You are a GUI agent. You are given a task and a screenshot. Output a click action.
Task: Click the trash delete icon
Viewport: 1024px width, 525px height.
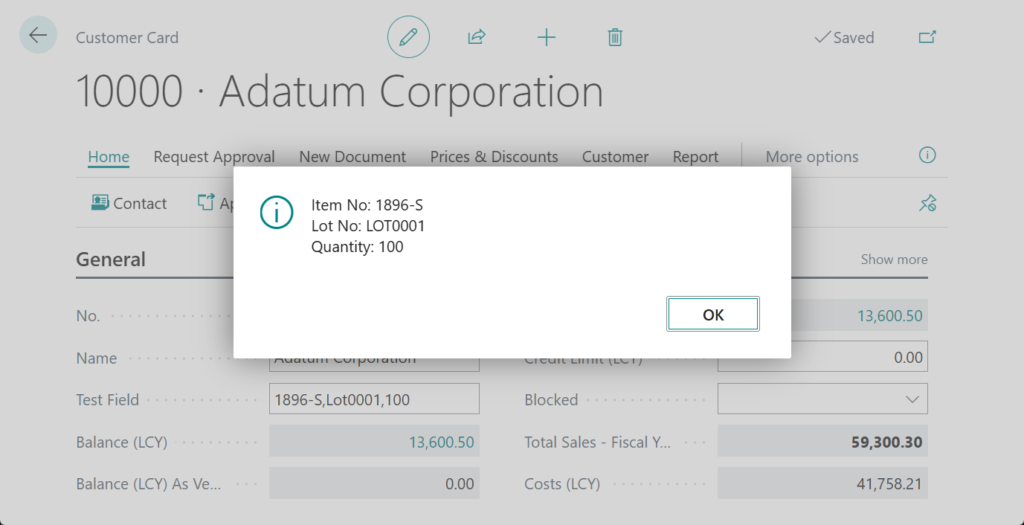click(615, 37)
